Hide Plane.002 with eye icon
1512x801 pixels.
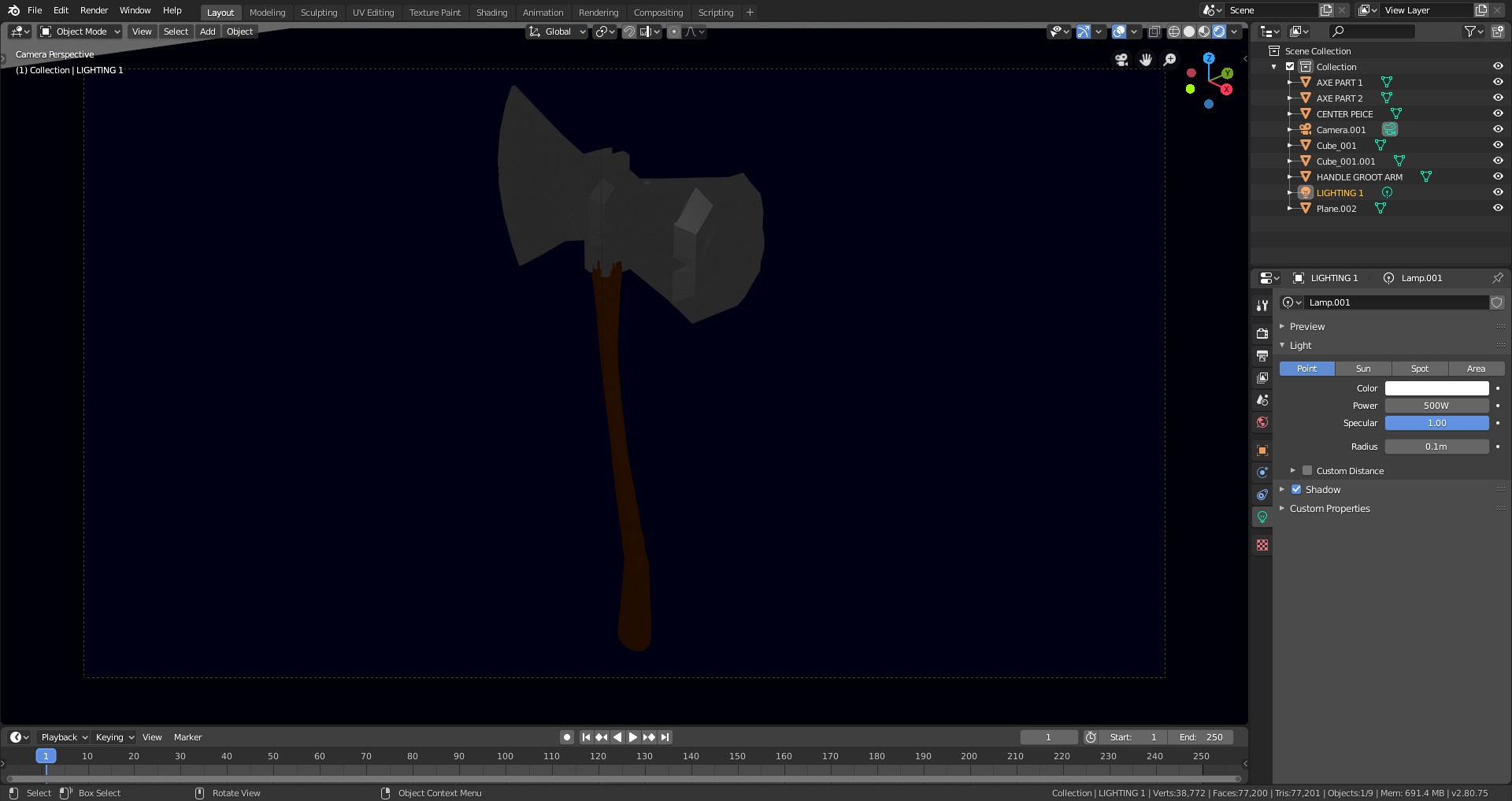coord(1498,208)
